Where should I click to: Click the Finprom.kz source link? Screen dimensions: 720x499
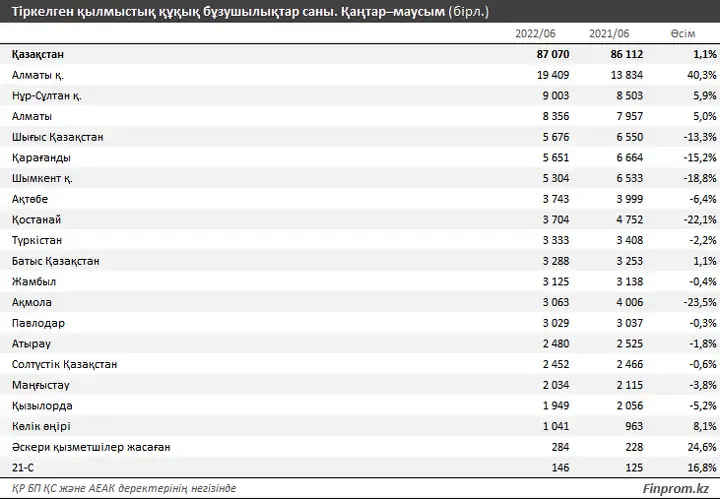click(675, 488)
